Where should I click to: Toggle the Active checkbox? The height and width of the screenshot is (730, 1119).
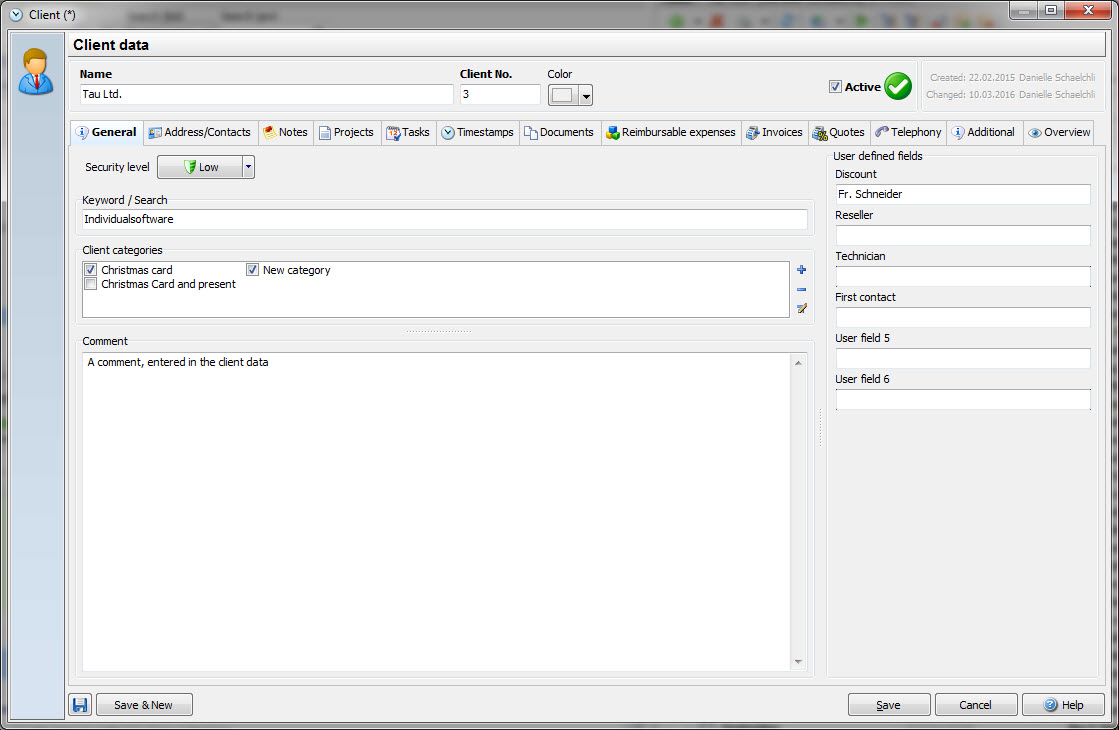coord(835,87)
